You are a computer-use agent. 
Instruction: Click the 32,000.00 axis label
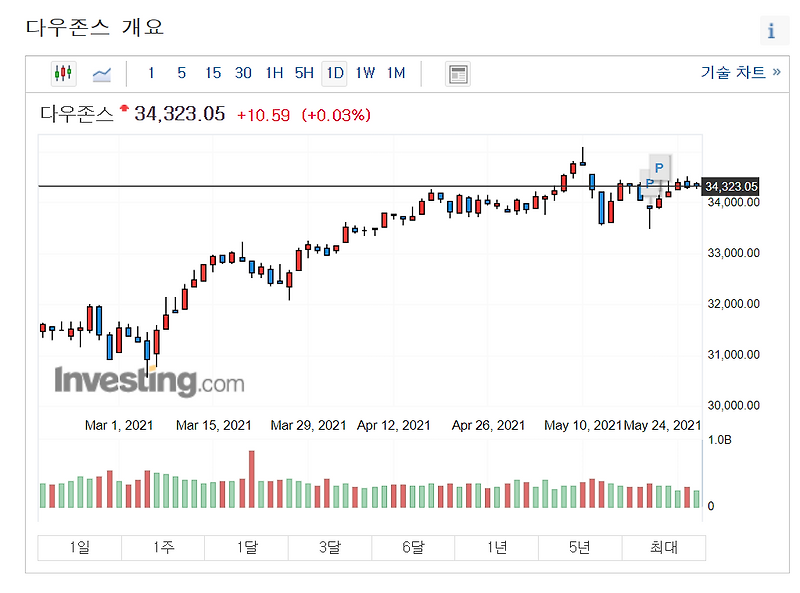pos(734,304)
